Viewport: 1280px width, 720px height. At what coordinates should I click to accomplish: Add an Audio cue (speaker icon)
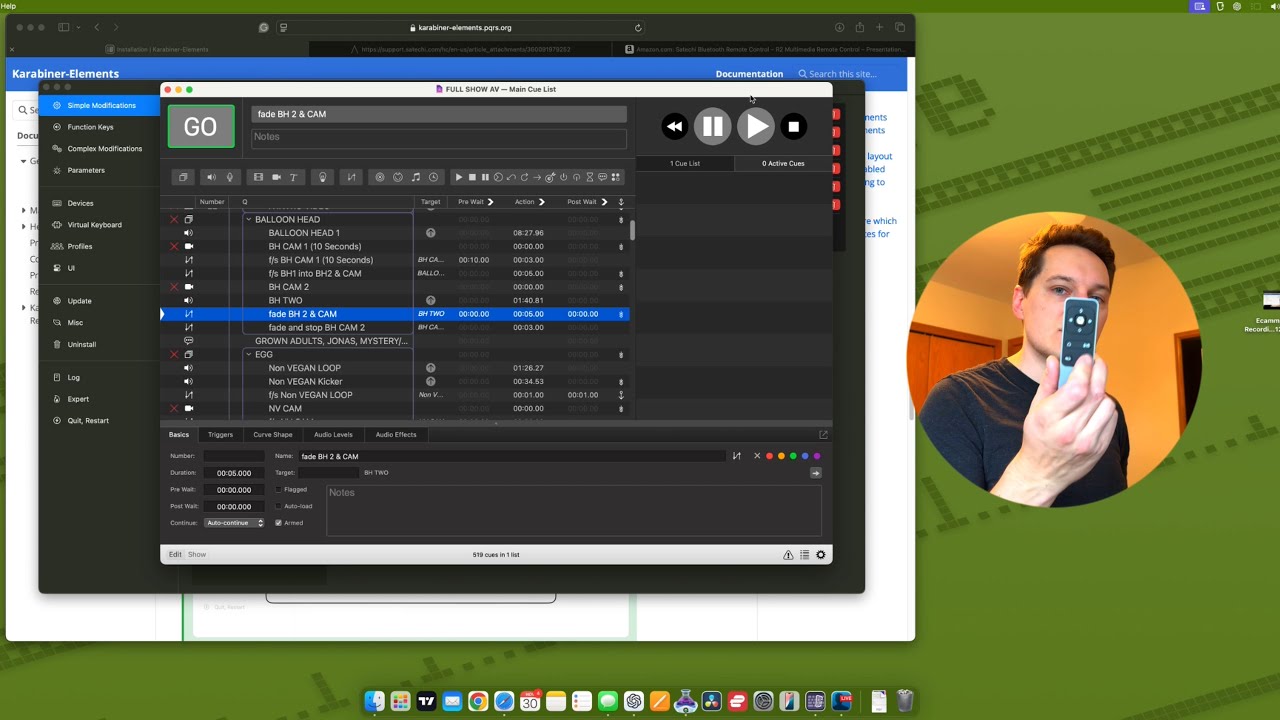(211, 177)
